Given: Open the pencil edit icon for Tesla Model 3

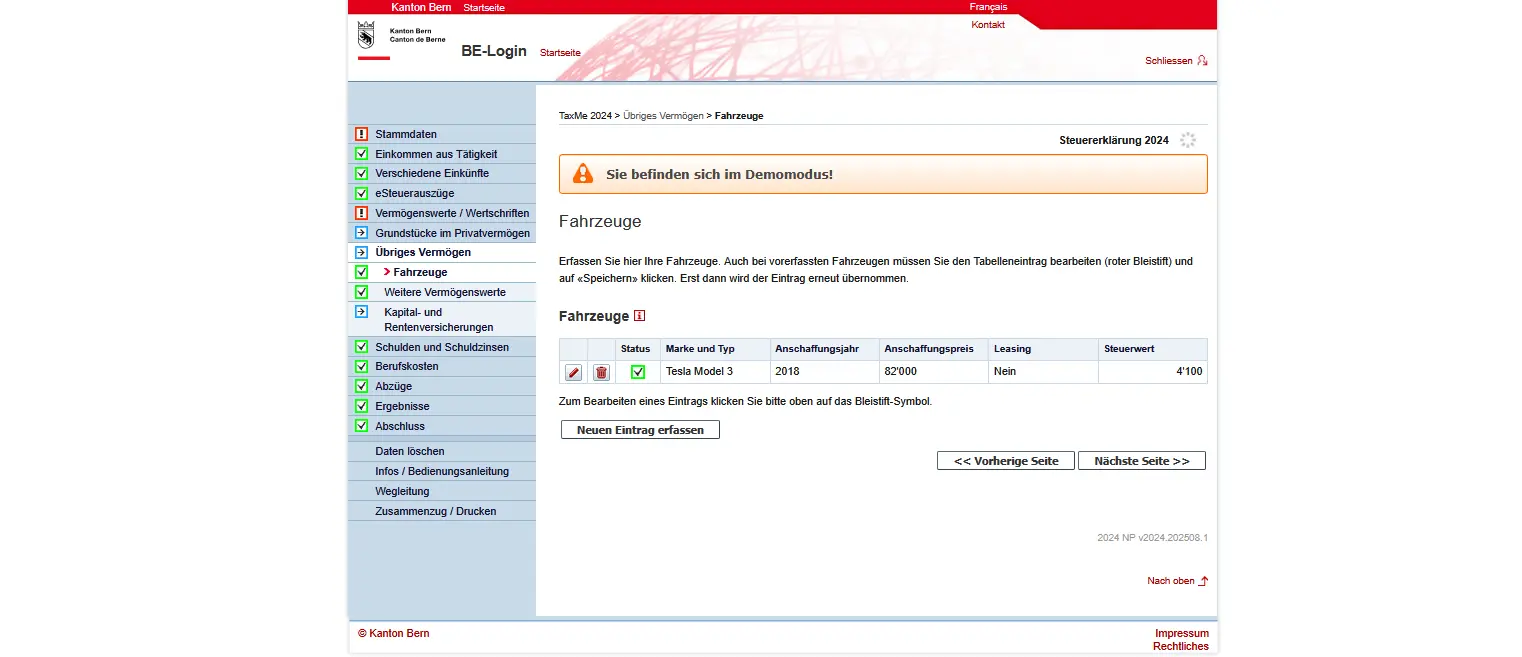Looking at the screenshot, I should [572, 371].
